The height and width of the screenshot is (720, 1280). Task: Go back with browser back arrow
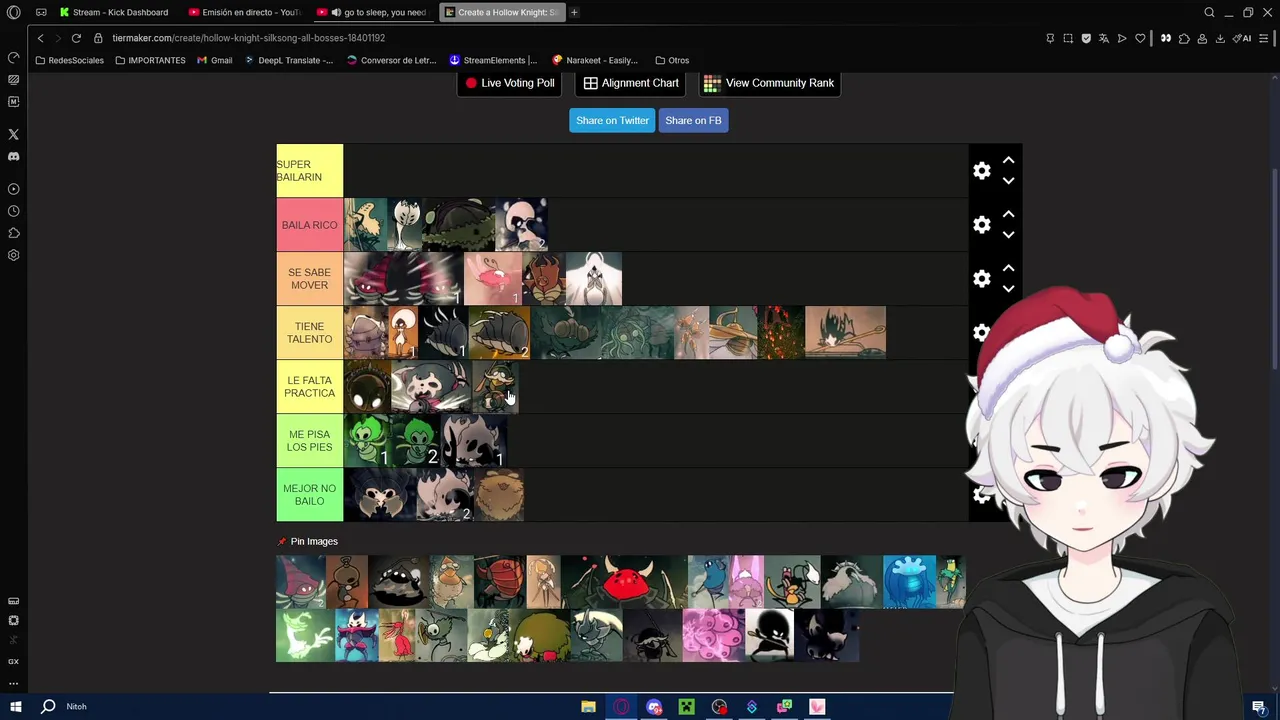(x=40, y=38)
